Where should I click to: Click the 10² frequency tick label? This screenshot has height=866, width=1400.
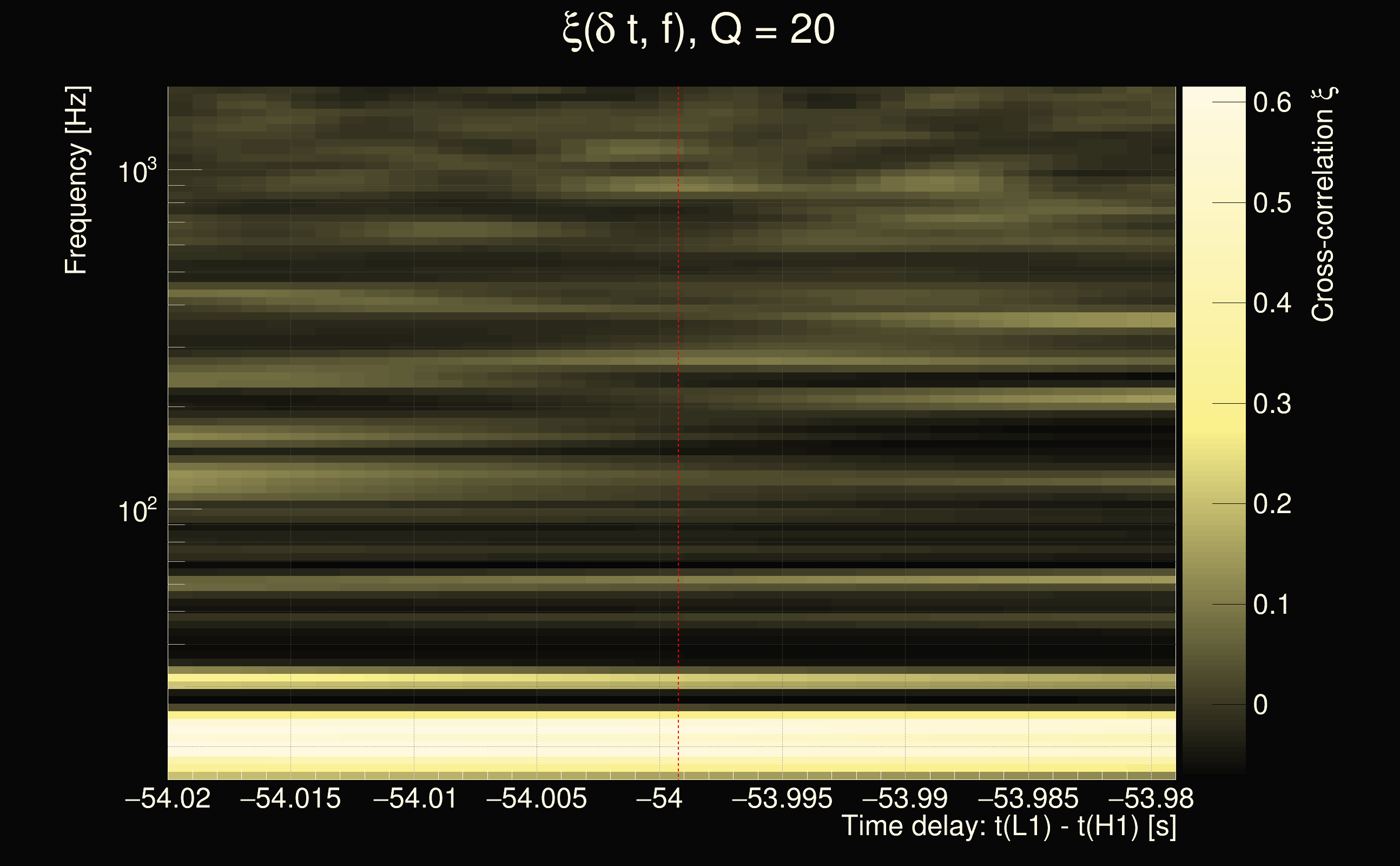137,510
